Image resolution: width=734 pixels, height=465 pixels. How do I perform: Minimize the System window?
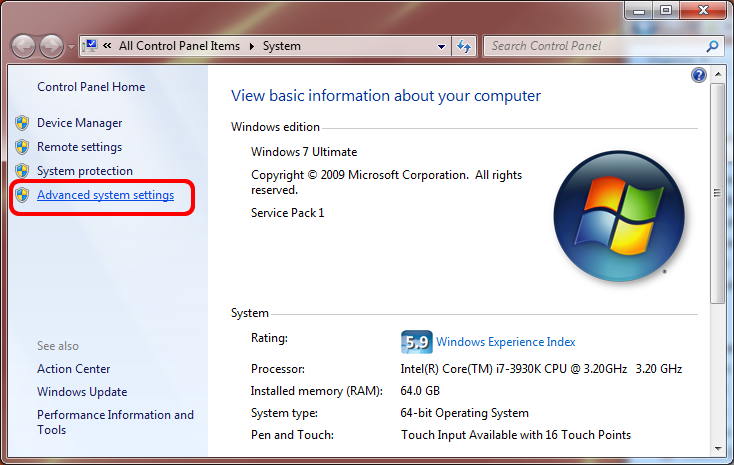[x=639, y=11]
